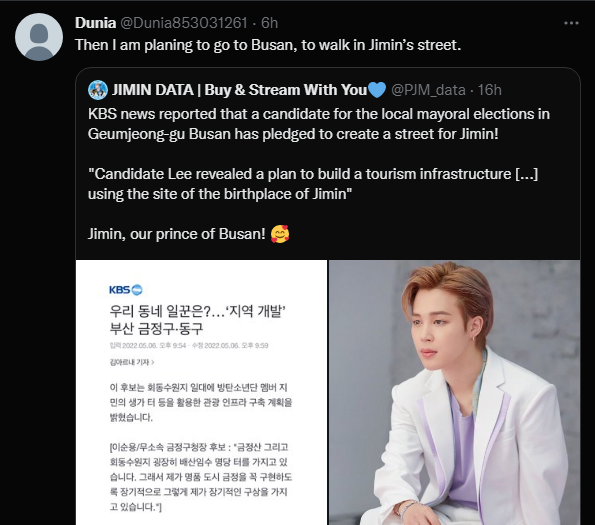Click the 'Jimin, our prince of Busan!' line
The height and width of the screenshot is (525, 595).
(176, 234)
